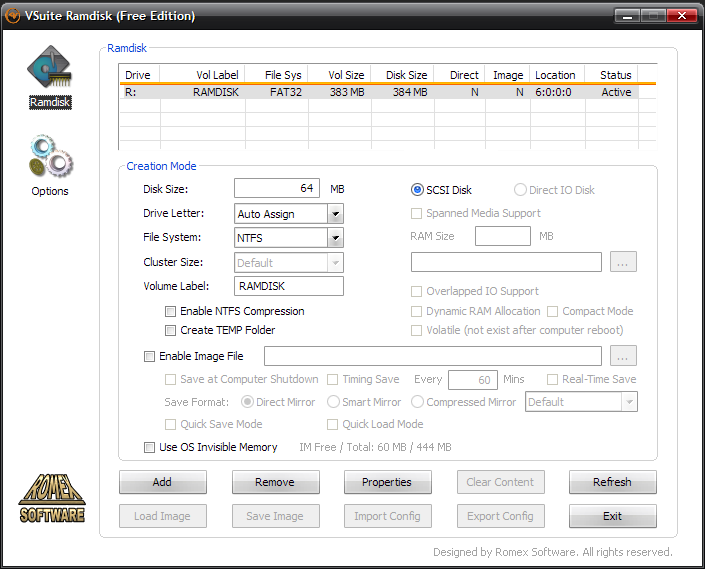Enable NTFS Compression checkbox
Image resolution: width=705 pixels, height=569 pixels.
tap(170, 311)
